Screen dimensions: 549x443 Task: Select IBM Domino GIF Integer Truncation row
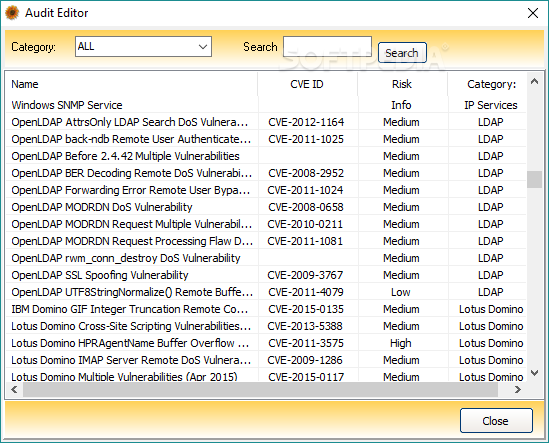coord(266,309)
